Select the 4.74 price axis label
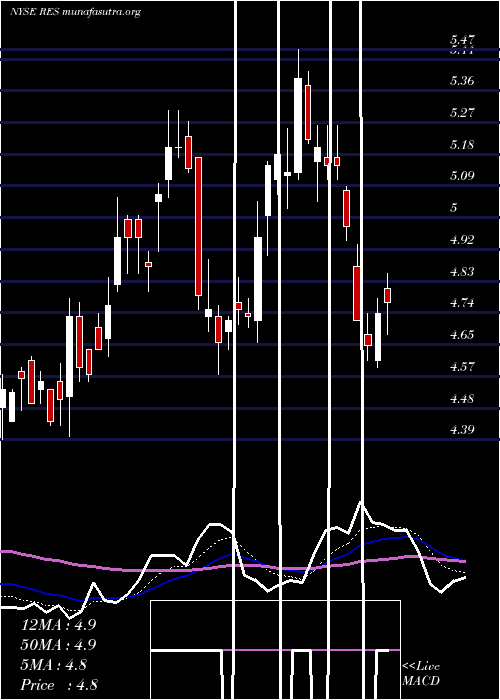500x700 pixels. tap(462, 303)
